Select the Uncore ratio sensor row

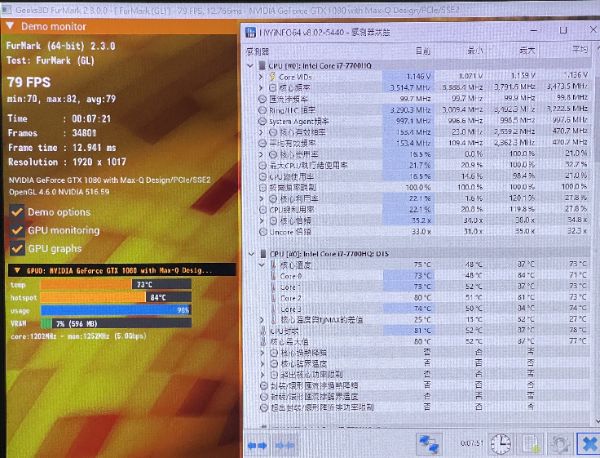coord(419,232)
